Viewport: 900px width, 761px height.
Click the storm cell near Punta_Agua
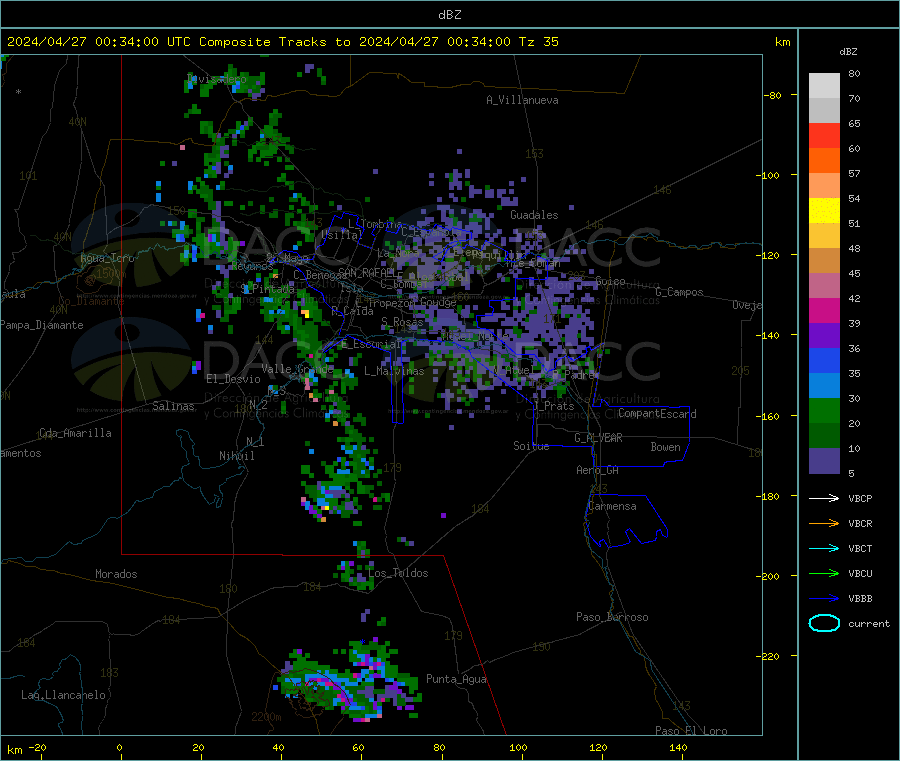[350, 682]
